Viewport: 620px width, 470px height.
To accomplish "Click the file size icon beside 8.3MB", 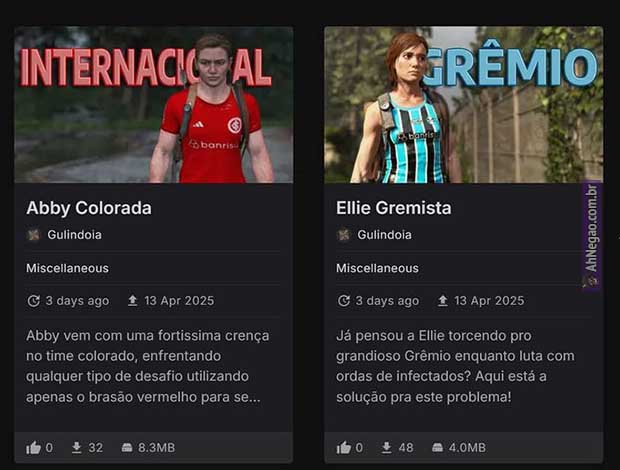I will pos(127,447).
